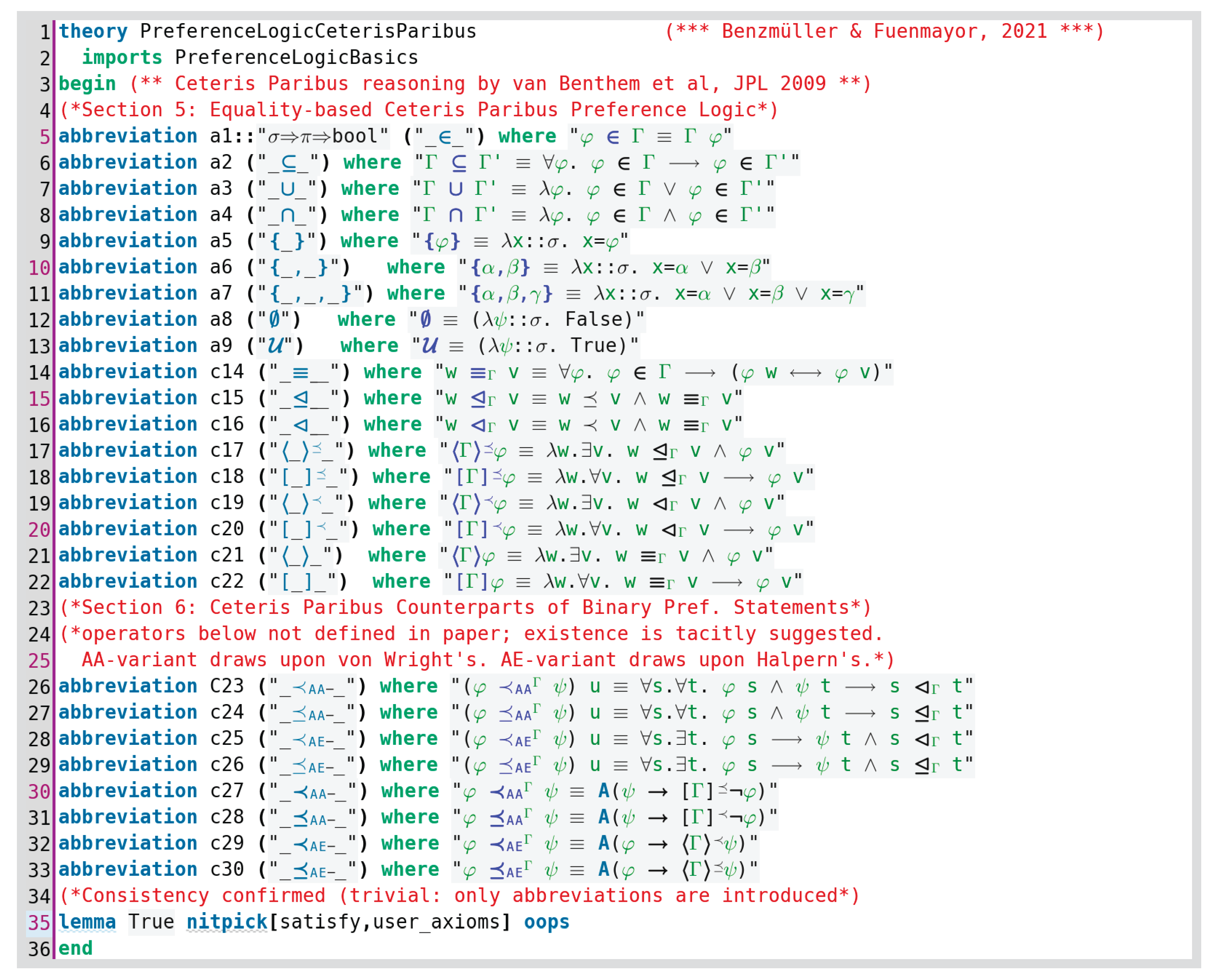Click the 'end' keyword on the last line
1217x980 pixels.
76,948
